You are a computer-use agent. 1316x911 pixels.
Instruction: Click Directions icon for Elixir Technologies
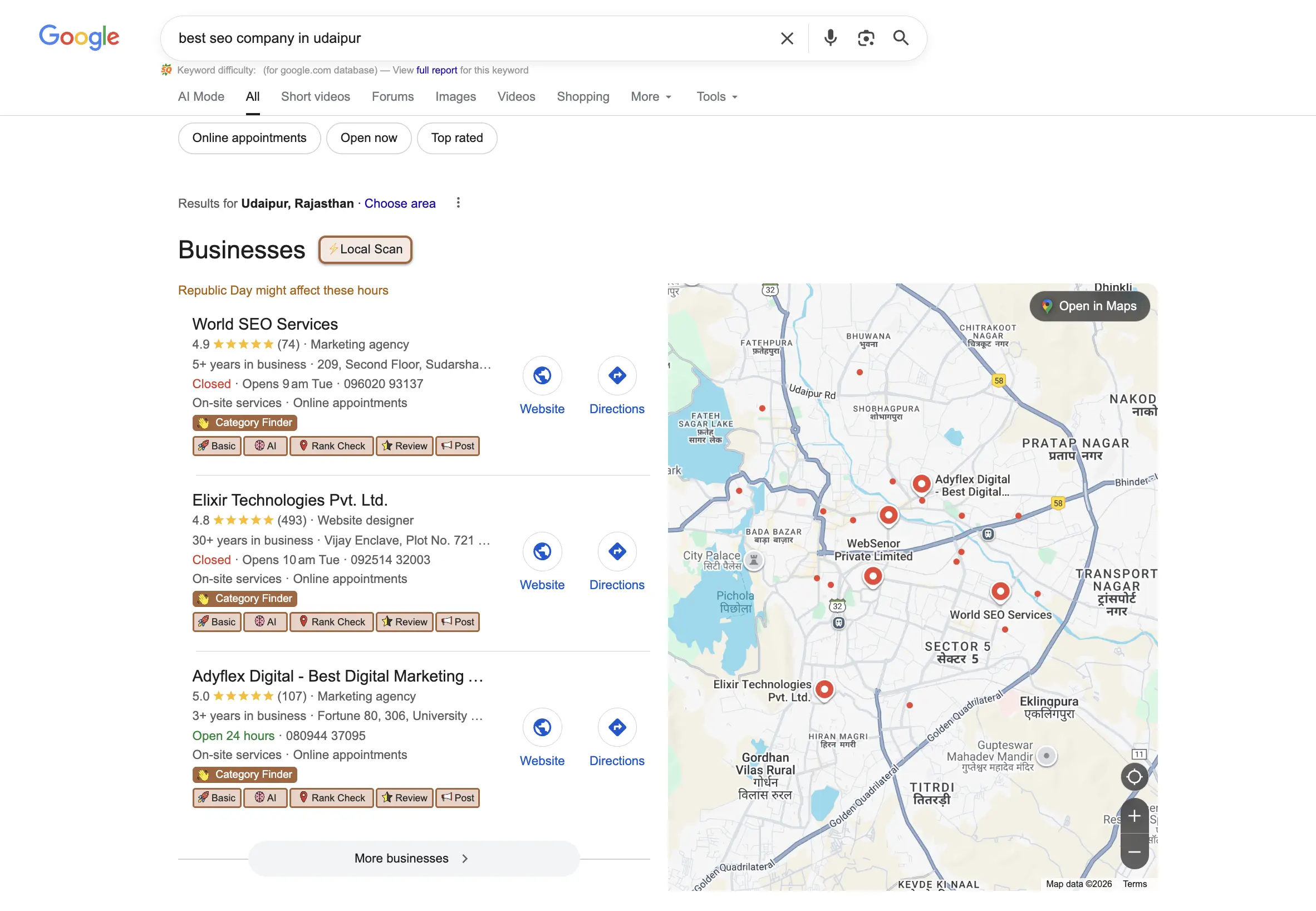617,551
